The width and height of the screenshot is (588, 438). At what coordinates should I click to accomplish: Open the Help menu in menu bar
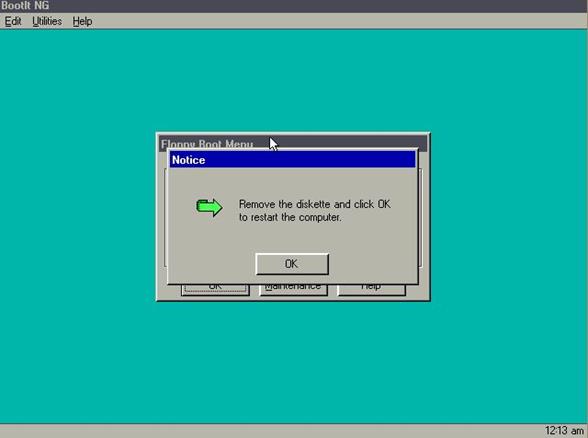tap(82, 21)
